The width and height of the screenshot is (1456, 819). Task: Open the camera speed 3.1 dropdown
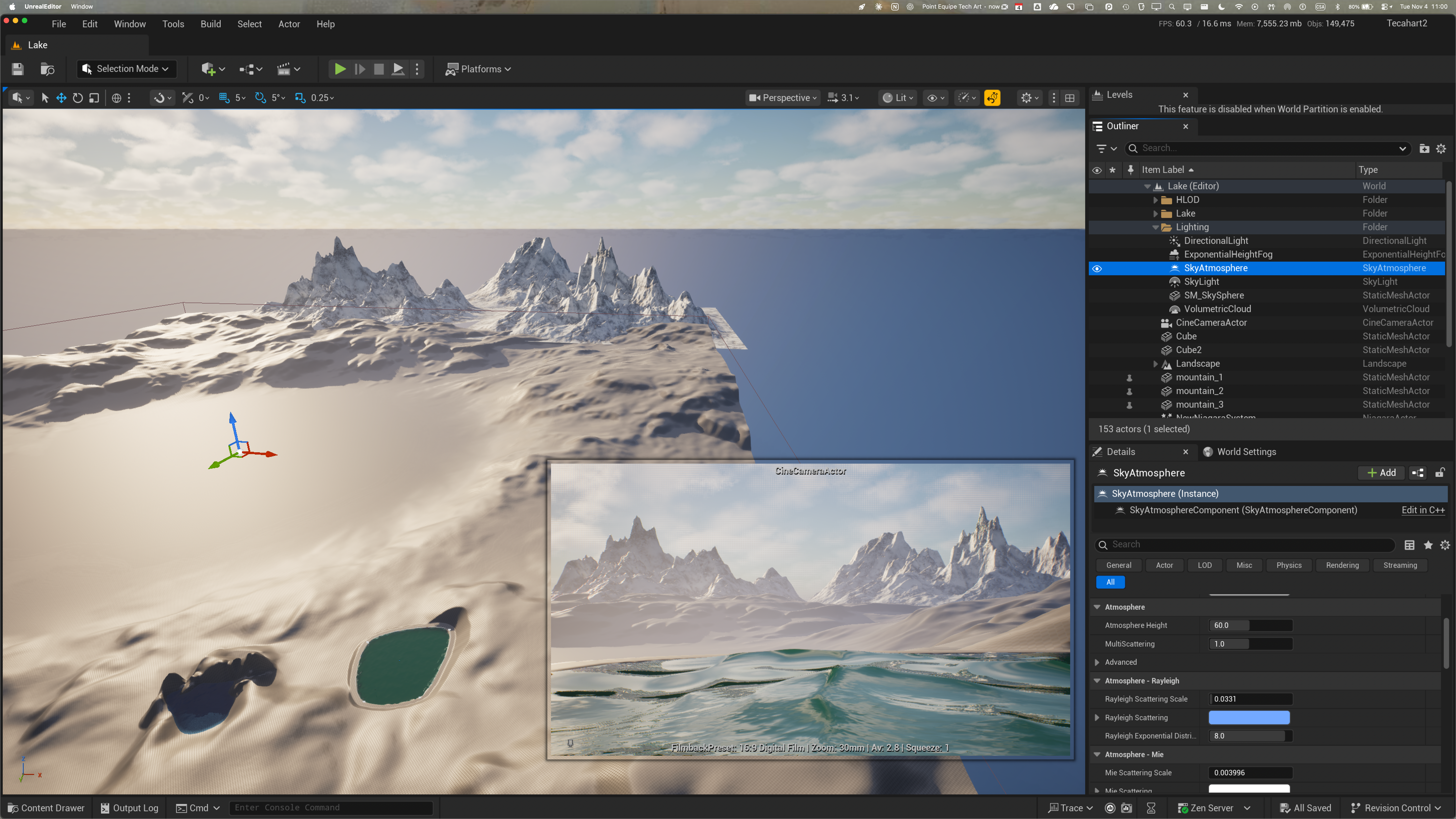pos(843,98)
